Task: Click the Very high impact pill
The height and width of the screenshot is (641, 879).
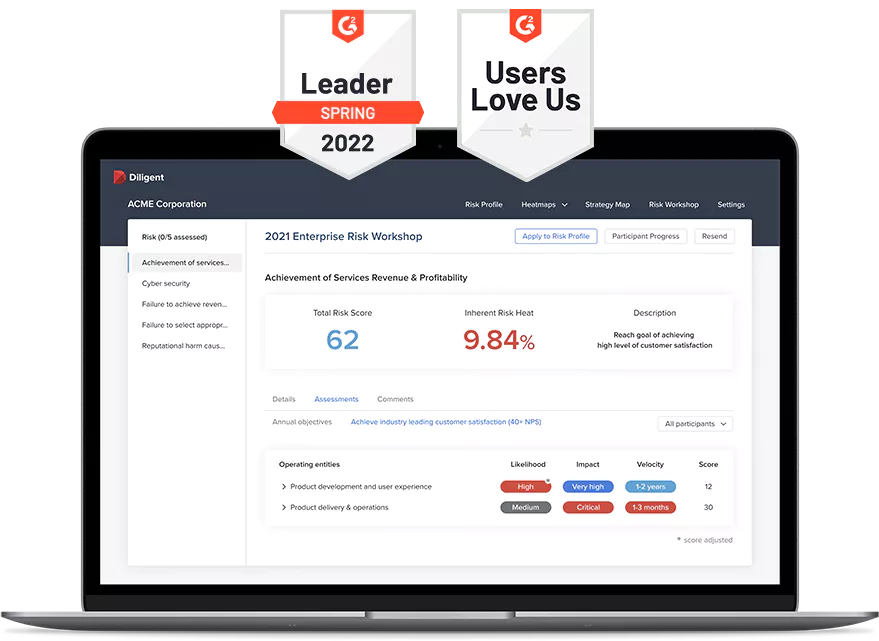Action: (588, 487)
